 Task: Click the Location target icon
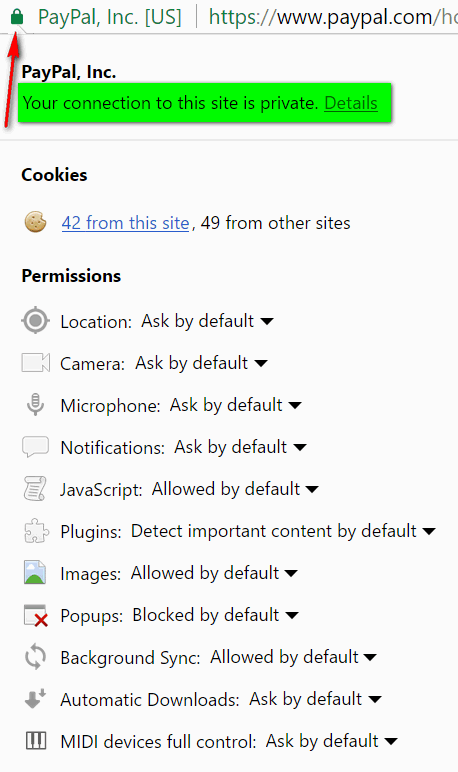35,321
